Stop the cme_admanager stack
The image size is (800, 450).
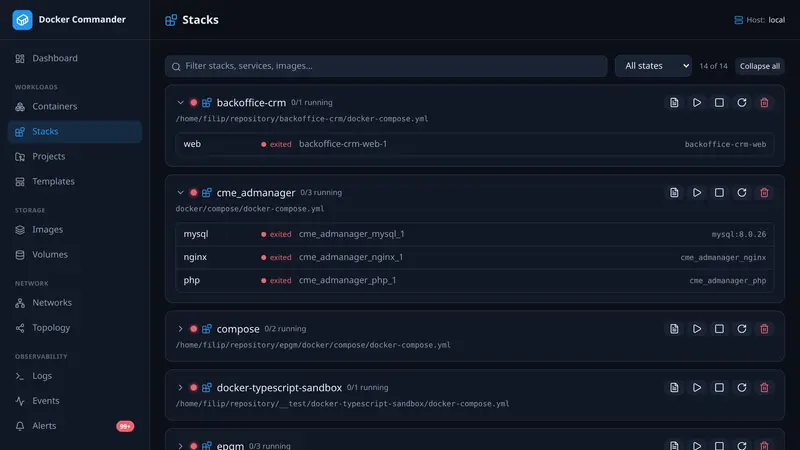[x=719, y=193]
